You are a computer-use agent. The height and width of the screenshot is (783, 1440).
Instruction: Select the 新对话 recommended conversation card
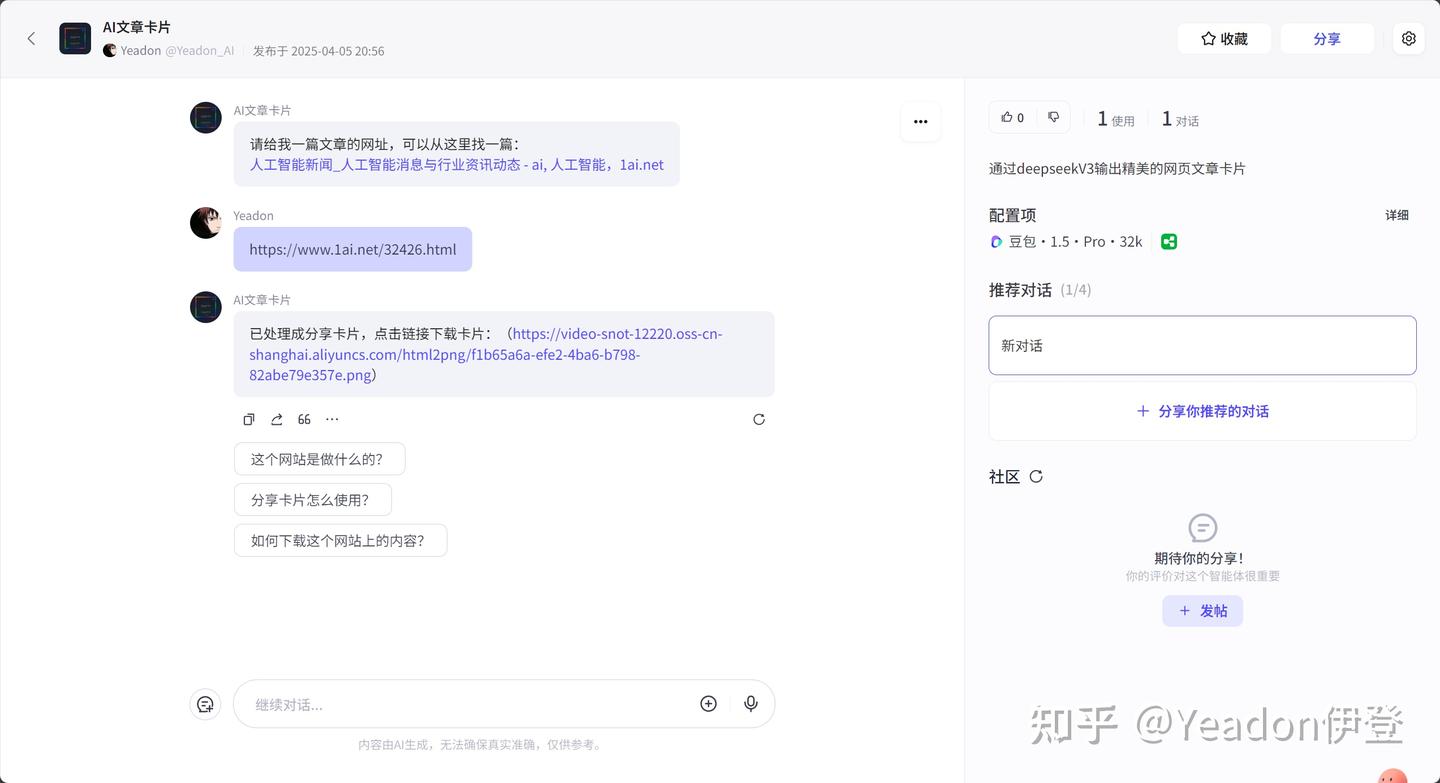click(x=1202, y=346)
